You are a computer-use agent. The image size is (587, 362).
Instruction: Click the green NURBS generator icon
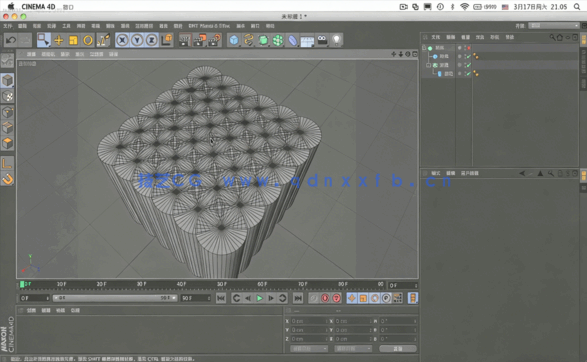click(x=263, y=40)
